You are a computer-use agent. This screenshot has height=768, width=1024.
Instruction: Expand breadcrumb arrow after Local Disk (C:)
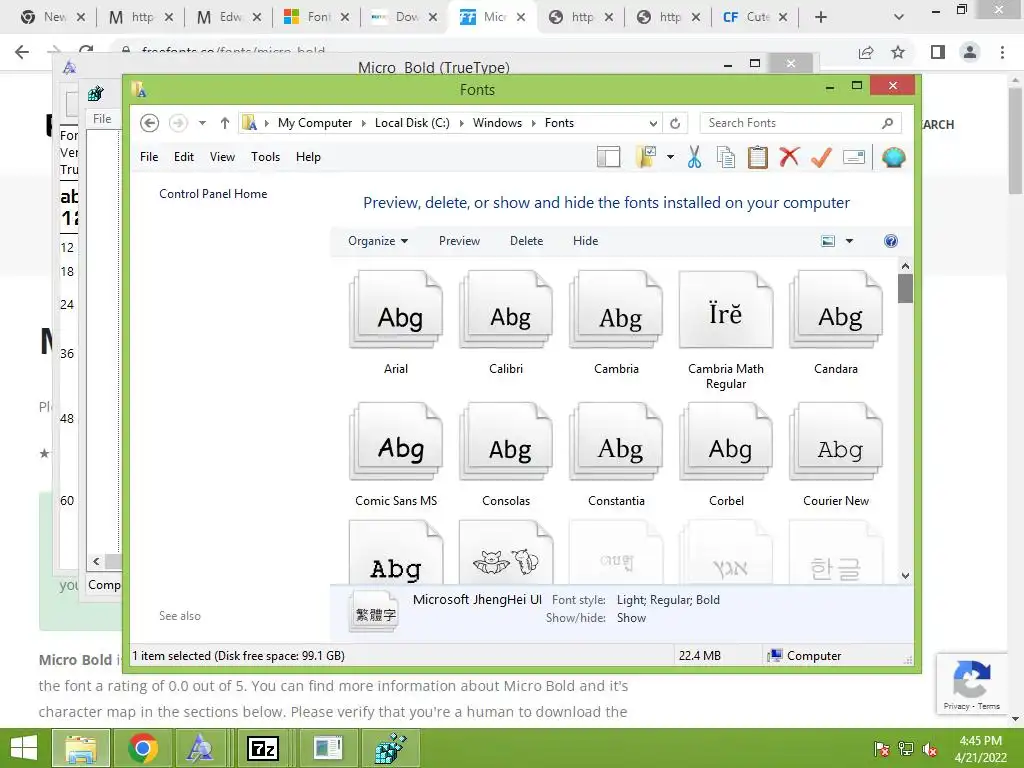pyautogui.click(x=462, y=123)
